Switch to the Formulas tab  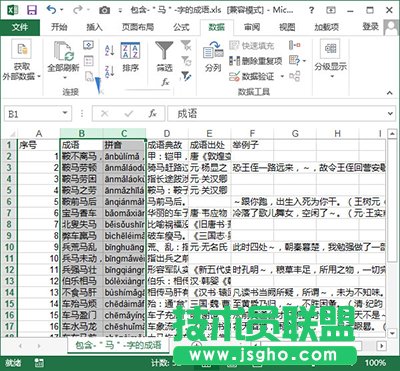181,27
